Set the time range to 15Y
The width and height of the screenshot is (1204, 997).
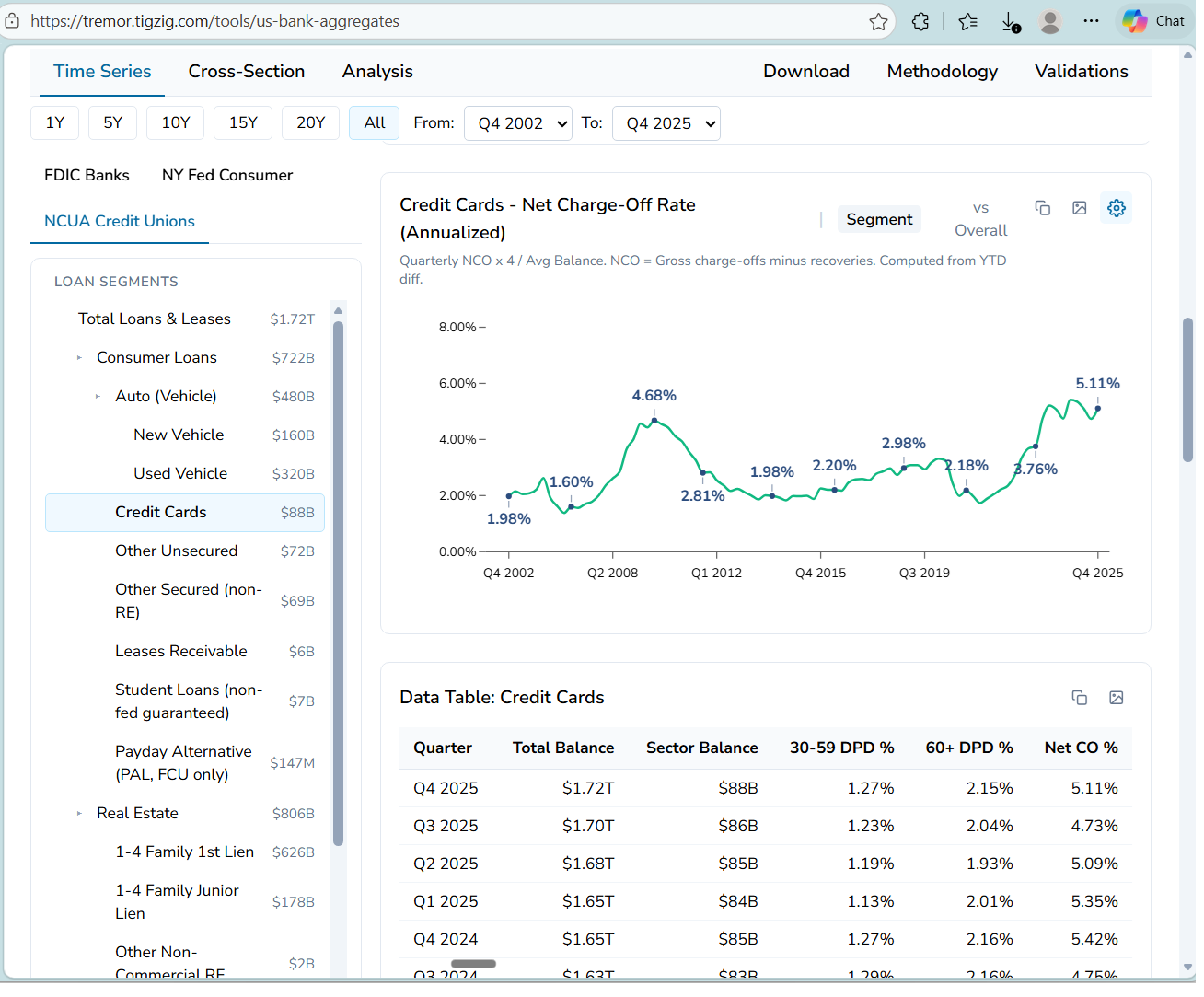243,122
